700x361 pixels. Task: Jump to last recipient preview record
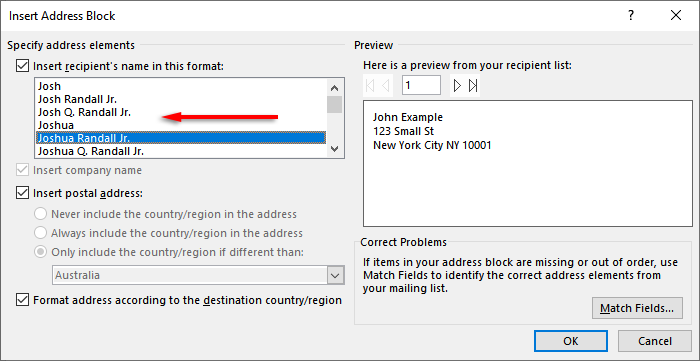click(473, 85)
